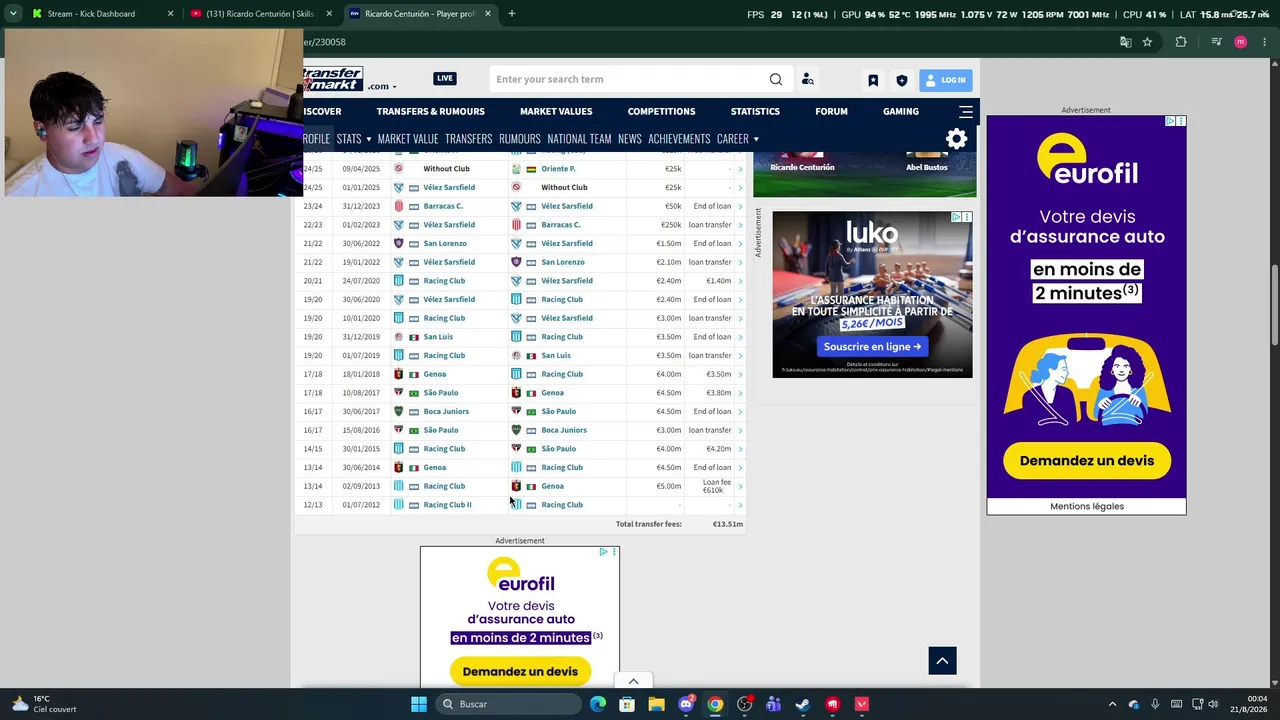Image resolution: width=1280 pixels, height=720 pixels.
Task: Open the Transfermarkt watchlist bookmark icon
Action: [873, 80]
